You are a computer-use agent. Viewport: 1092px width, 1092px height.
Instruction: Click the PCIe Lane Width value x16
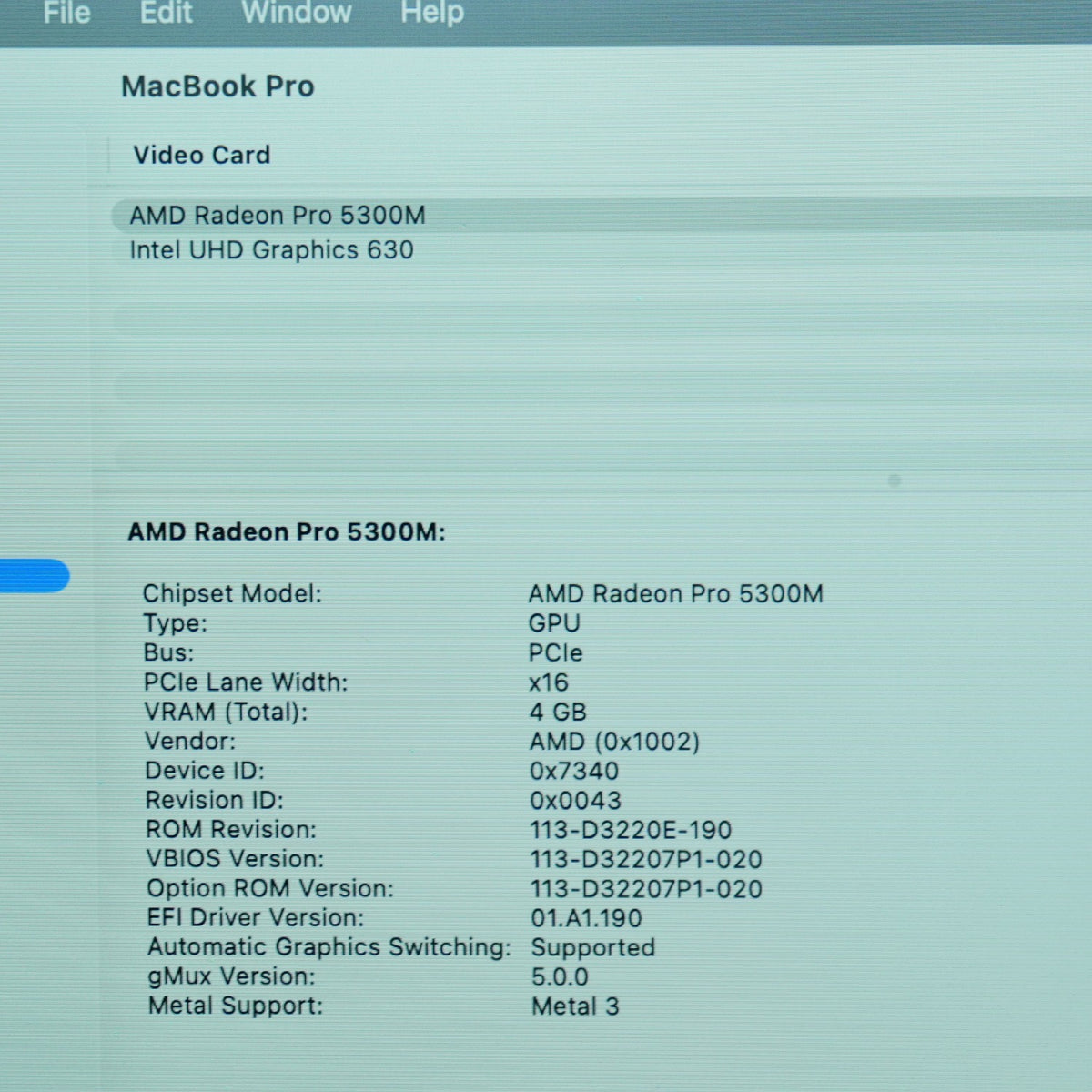click(x=549, y=682)
